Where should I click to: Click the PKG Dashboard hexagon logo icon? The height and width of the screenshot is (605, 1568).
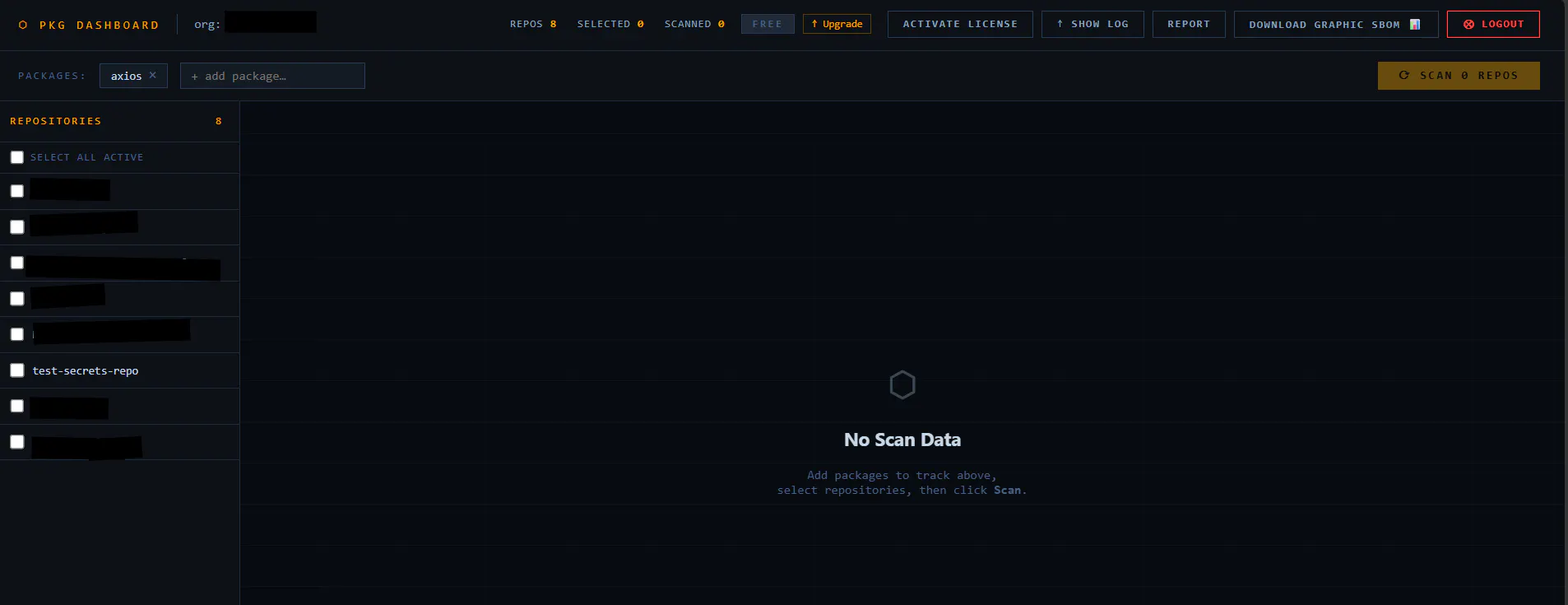(x=23, y=25)
